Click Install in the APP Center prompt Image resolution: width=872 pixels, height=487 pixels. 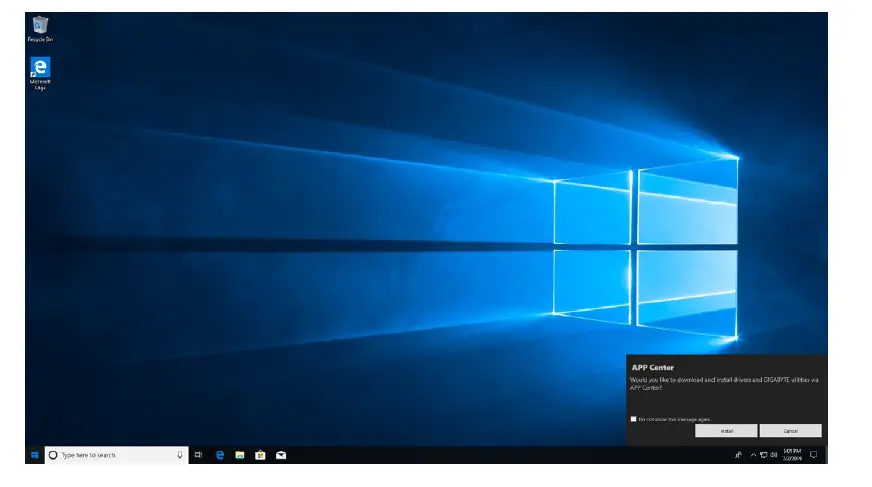[726, 431]
